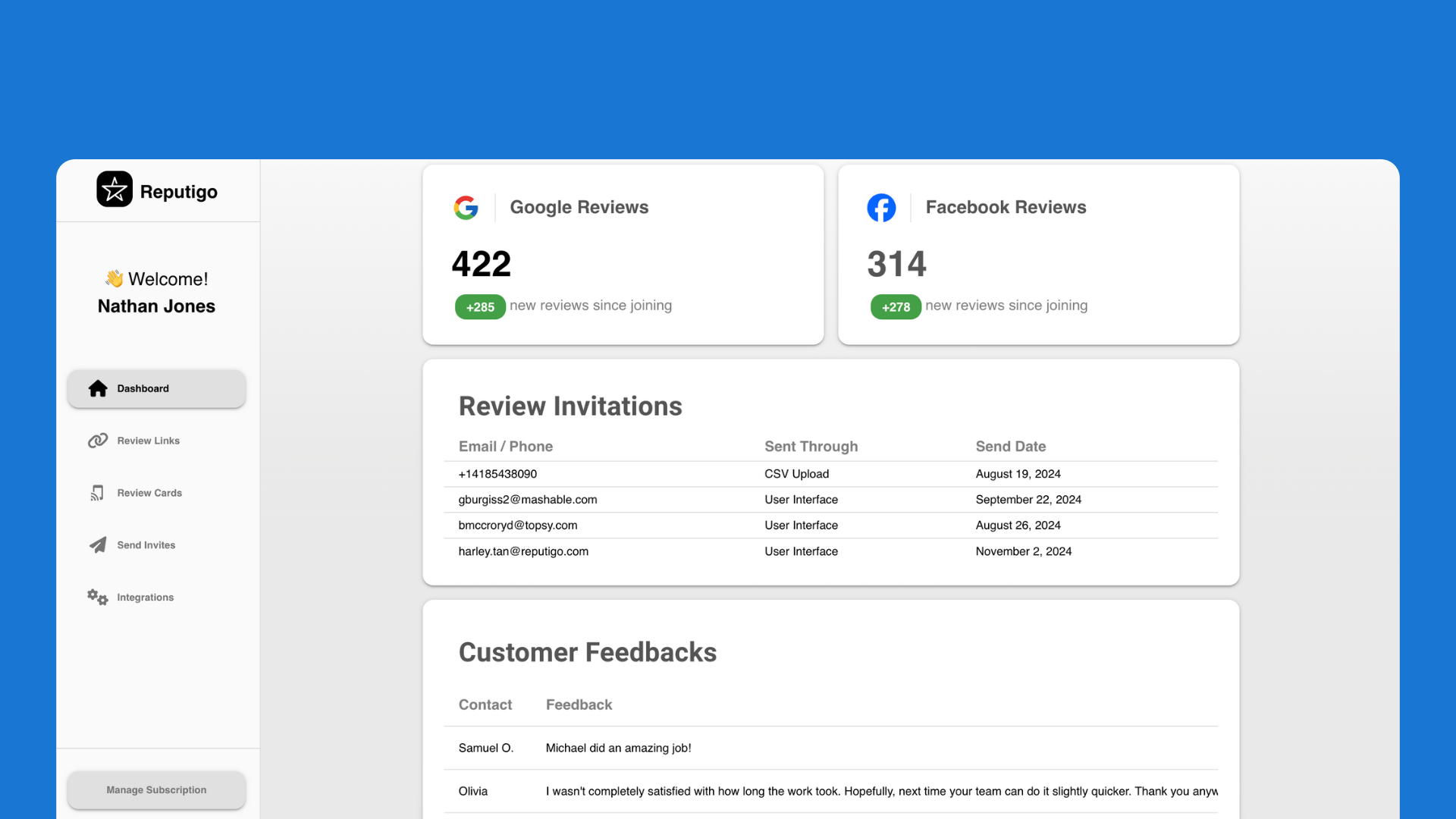Click the Send Invites paper plane icon
The height and width of the screenshot is (819, 1456).
click(98, 545)
